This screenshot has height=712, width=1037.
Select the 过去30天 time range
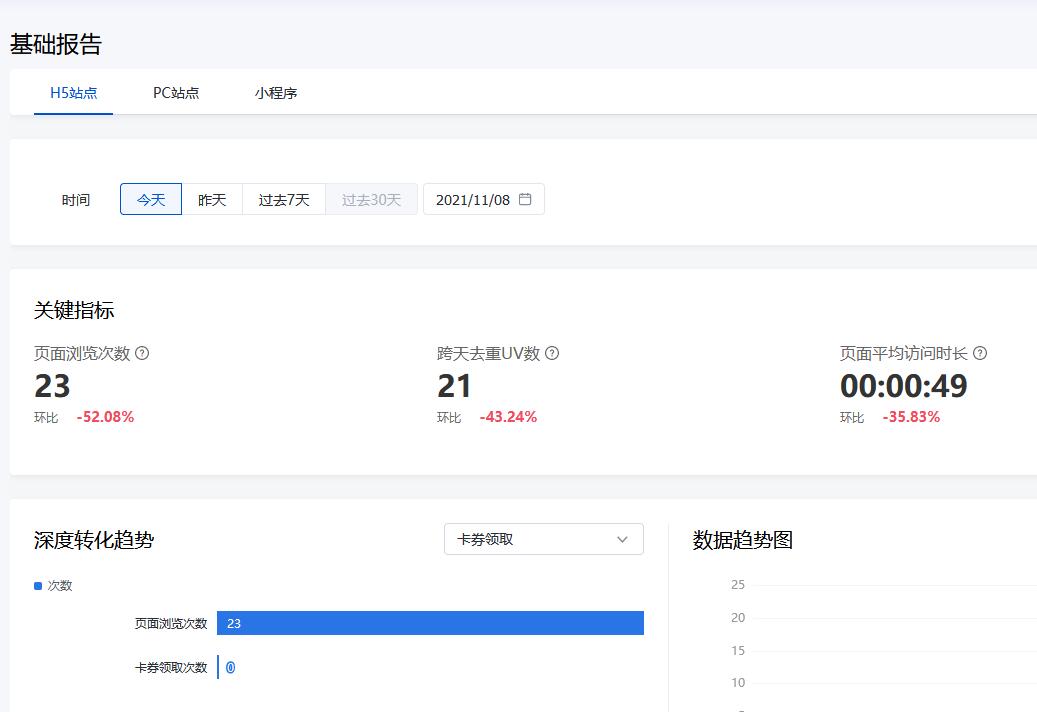371,199
